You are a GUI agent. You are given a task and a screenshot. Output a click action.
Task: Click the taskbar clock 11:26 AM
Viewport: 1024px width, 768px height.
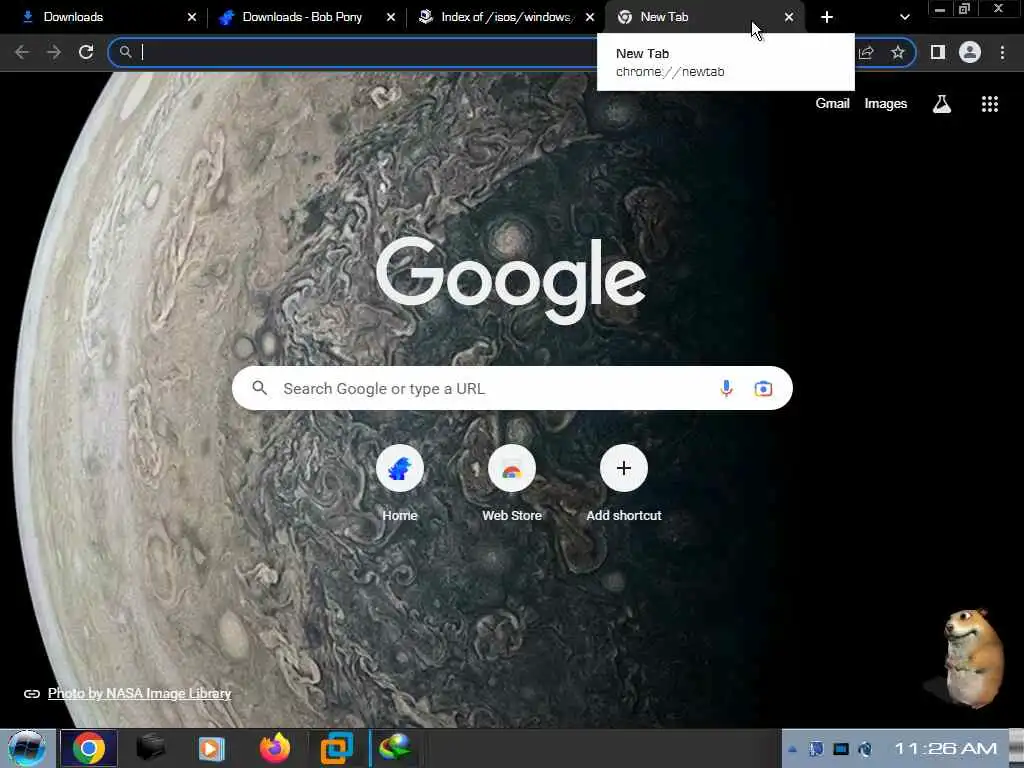(946, 748)
